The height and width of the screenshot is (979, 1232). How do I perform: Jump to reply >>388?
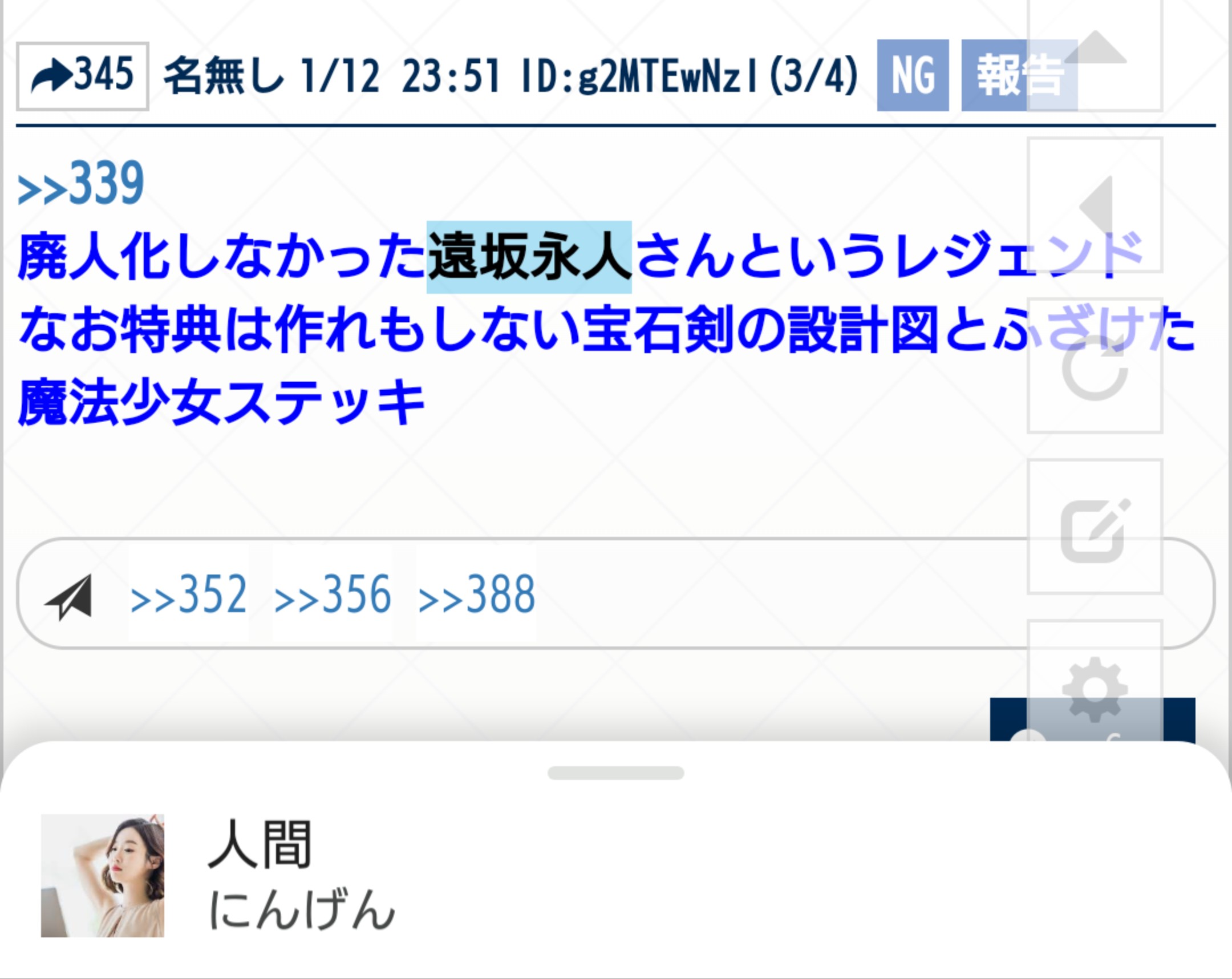[x=477, y=594]
